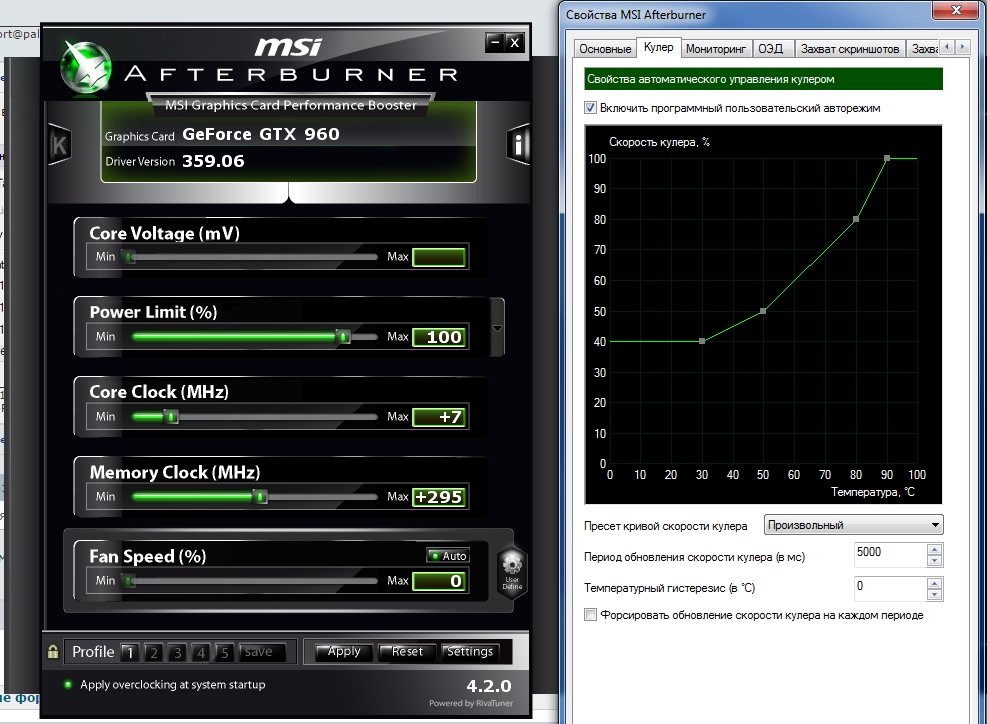Image resolution: width=987 pixels, height=724 pixels.
Task: Click the Fan Speed value box showing 0
Action: tap(439, 580)
